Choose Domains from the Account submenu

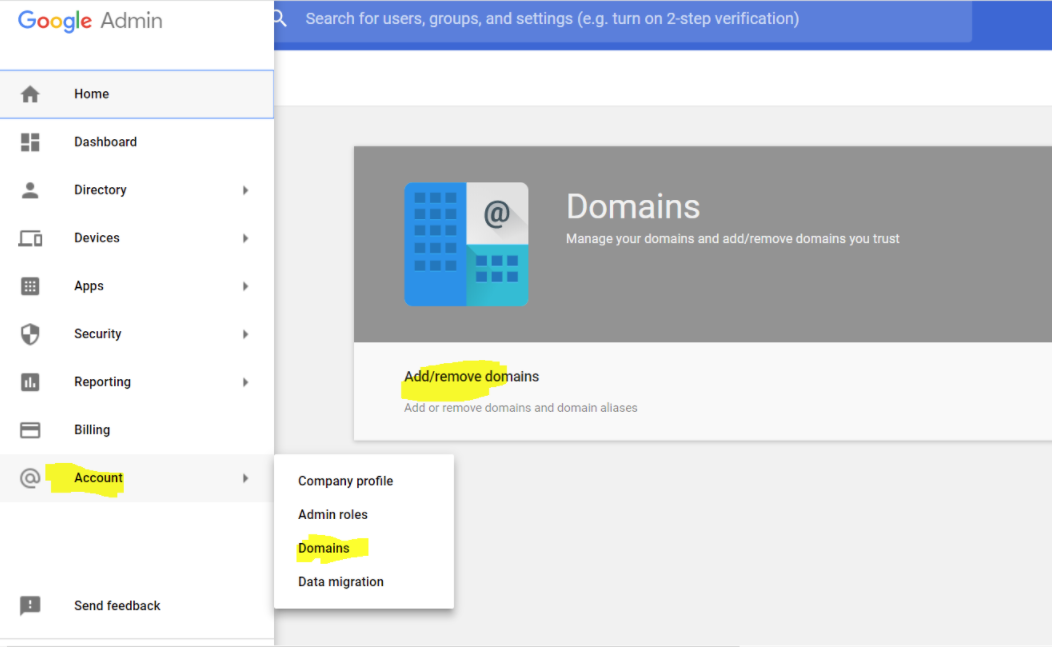324,548
